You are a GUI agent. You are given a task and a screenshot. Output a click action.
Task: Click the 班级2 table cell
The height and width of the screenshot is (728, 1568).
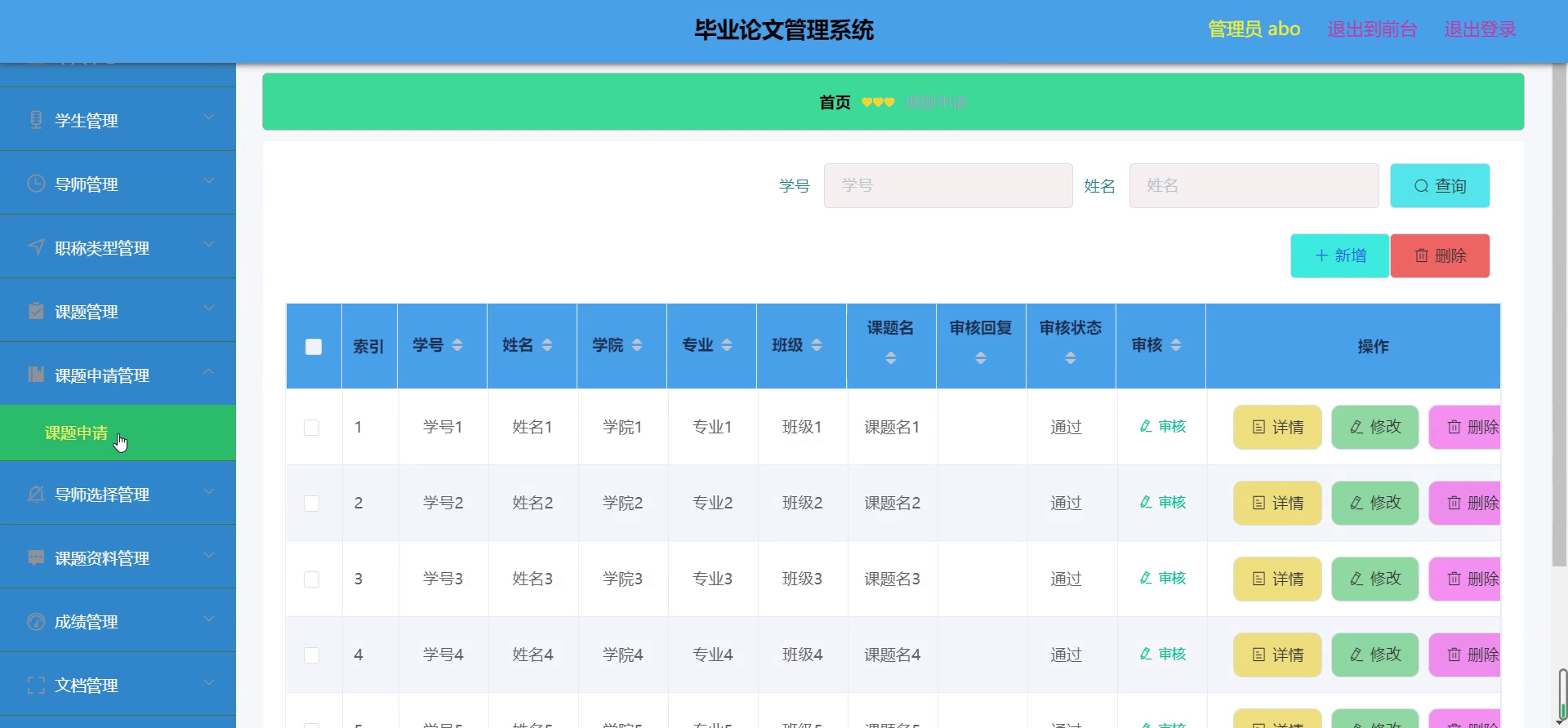802,503
